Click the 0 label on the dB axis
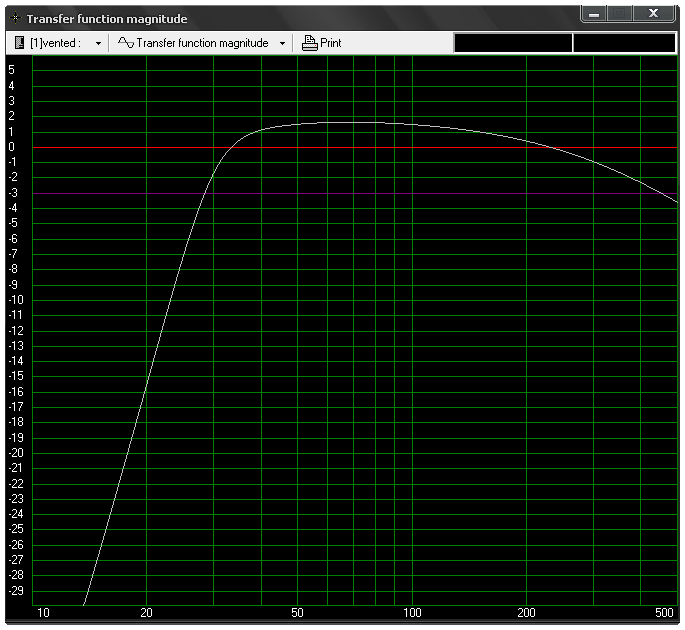Viewport: 685px width, 630px height. tap(11, 147)
